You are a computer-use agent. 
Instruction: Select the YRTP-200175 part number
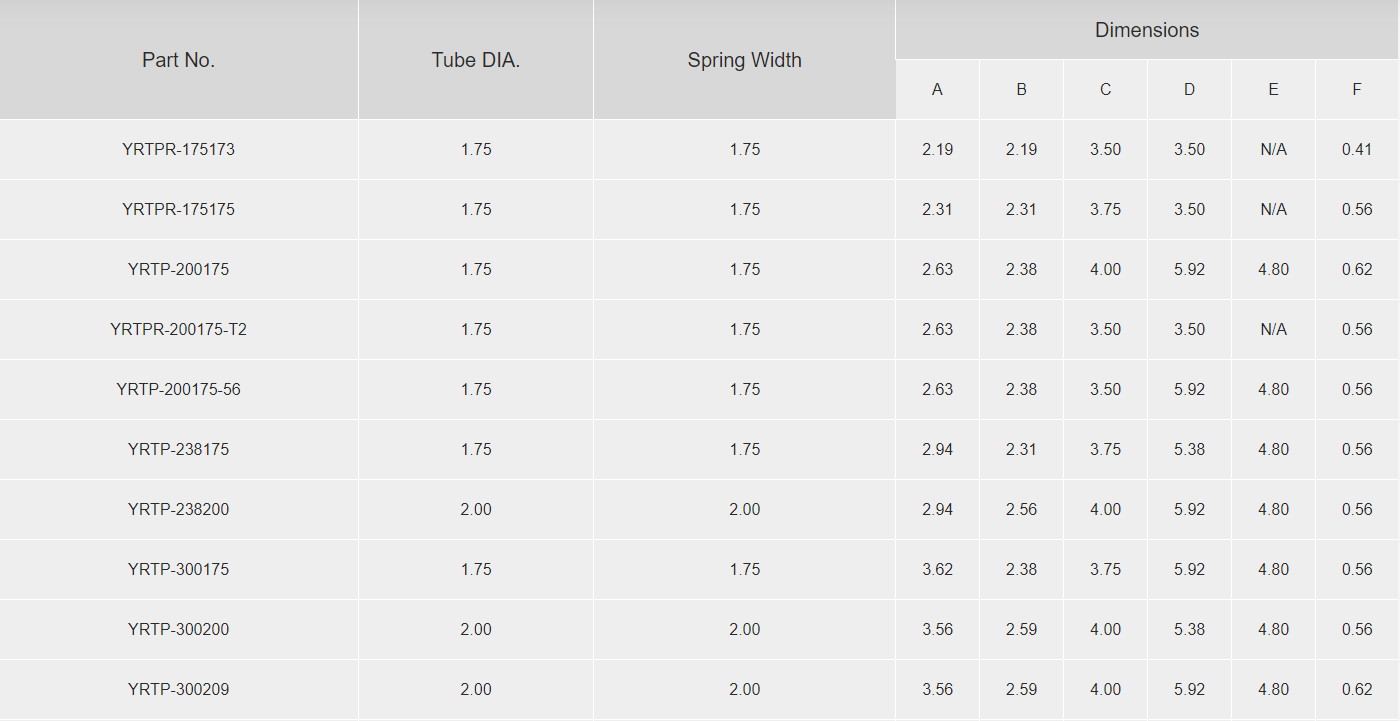pyautogui.click(x=178, y=270)
